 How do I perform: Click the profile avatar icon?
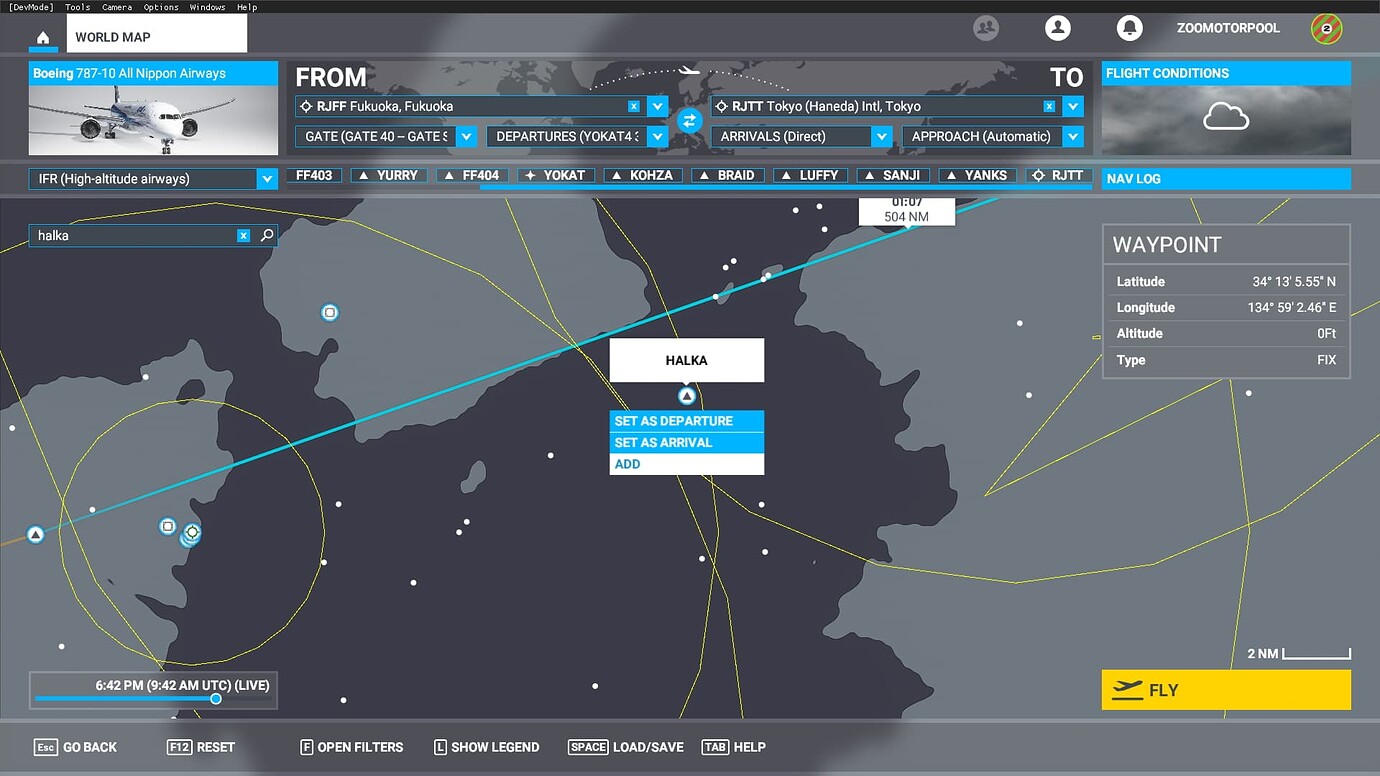point(1058,28)
